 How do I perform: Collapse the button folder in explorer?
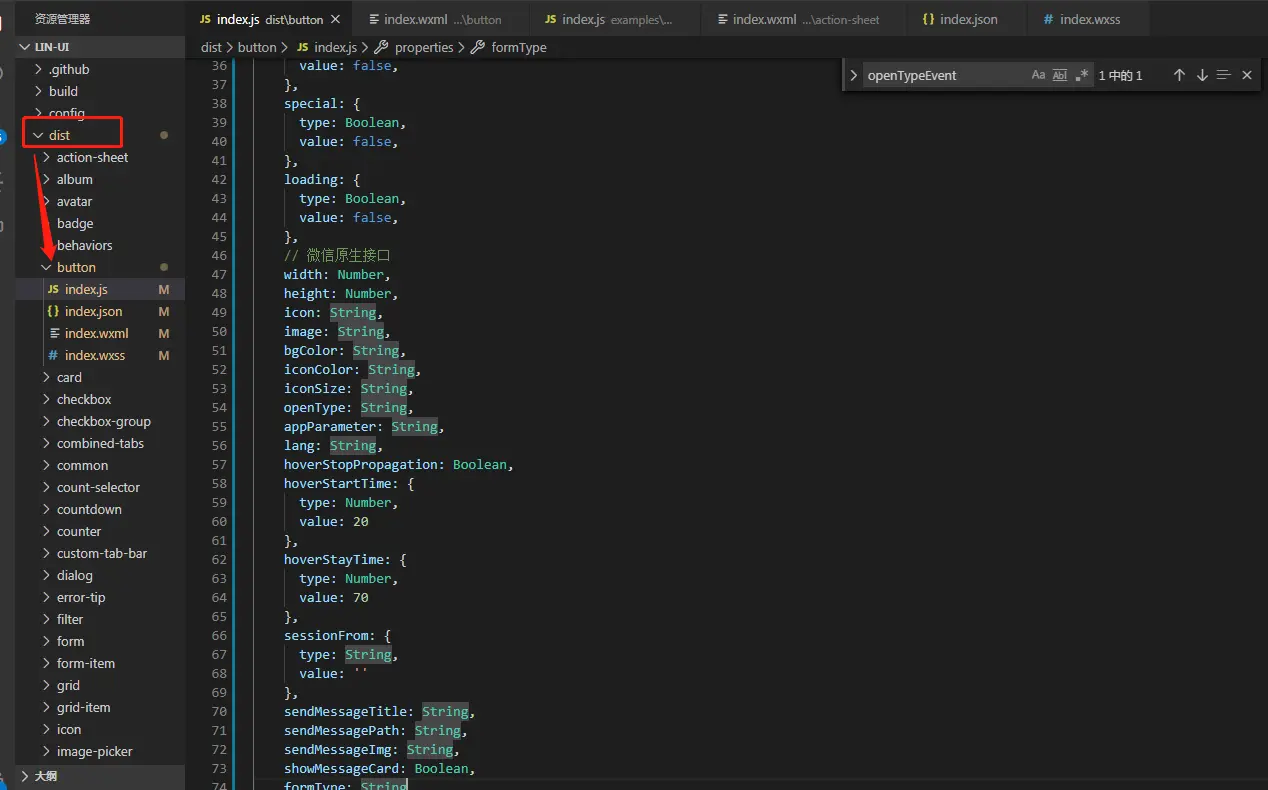coord(75,267)
